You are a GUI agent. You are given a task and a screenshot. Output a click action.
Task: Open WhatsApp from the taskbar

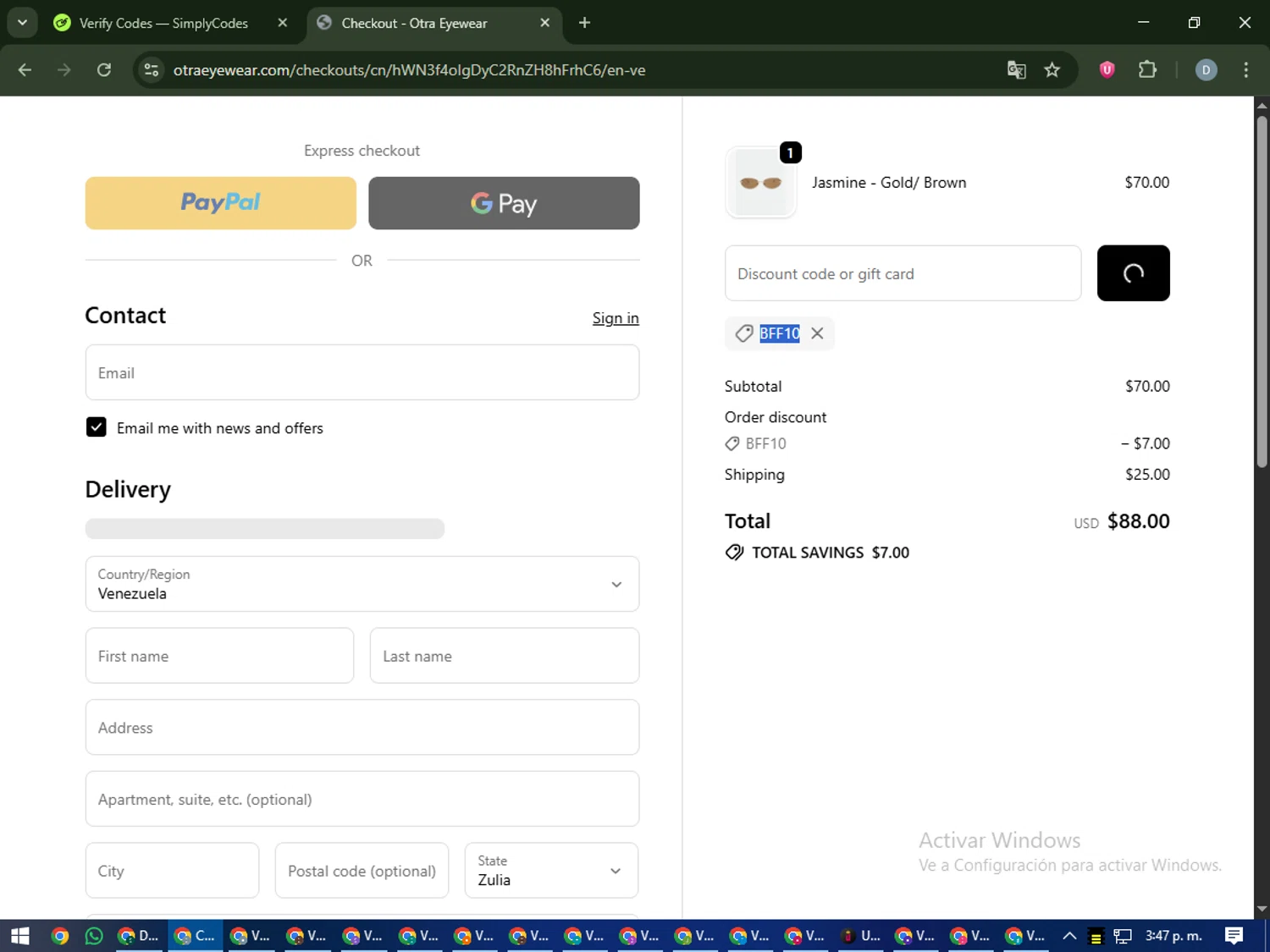(x=94, y=936)
